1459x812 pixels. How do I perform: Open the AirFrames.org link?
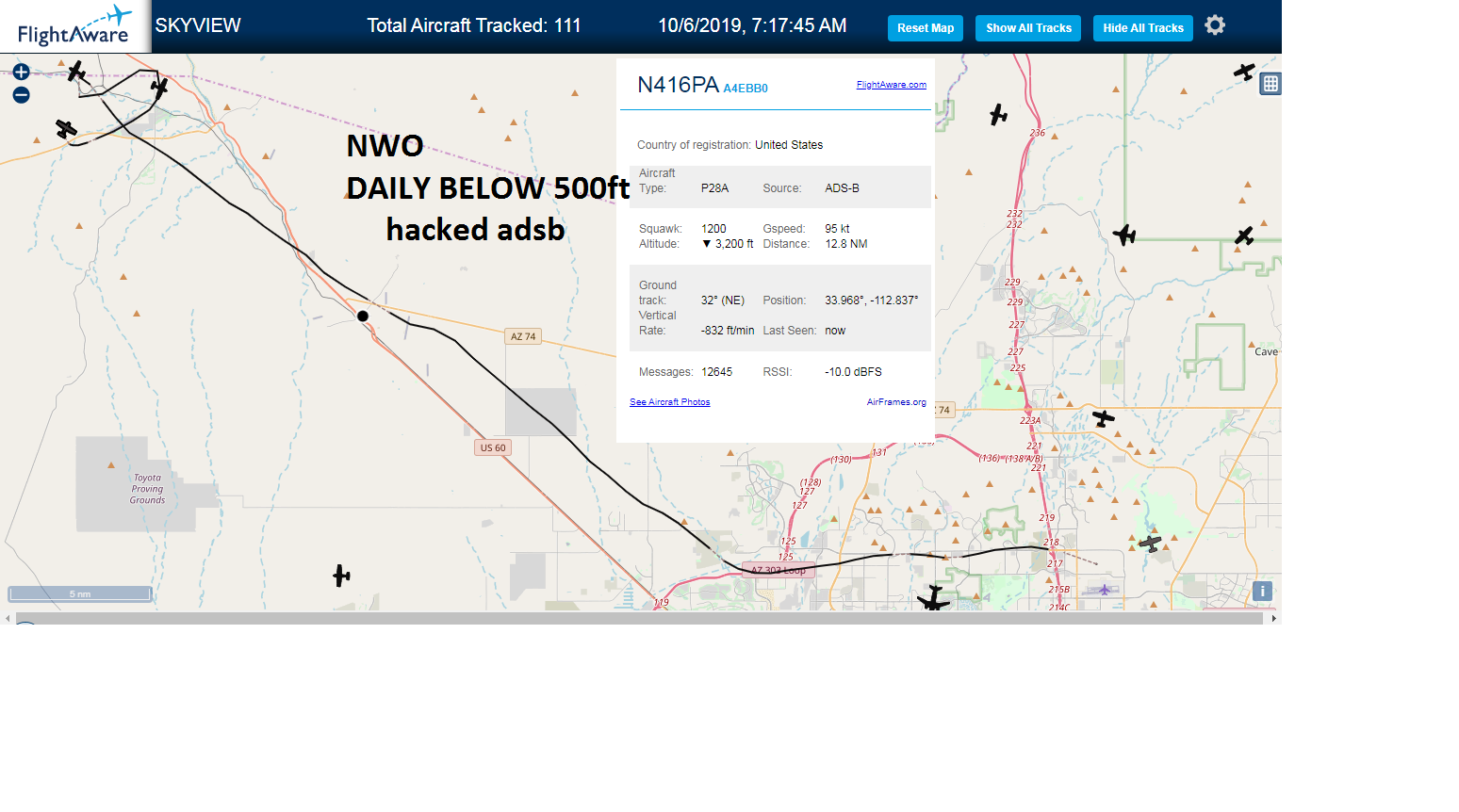coord(896,402)
